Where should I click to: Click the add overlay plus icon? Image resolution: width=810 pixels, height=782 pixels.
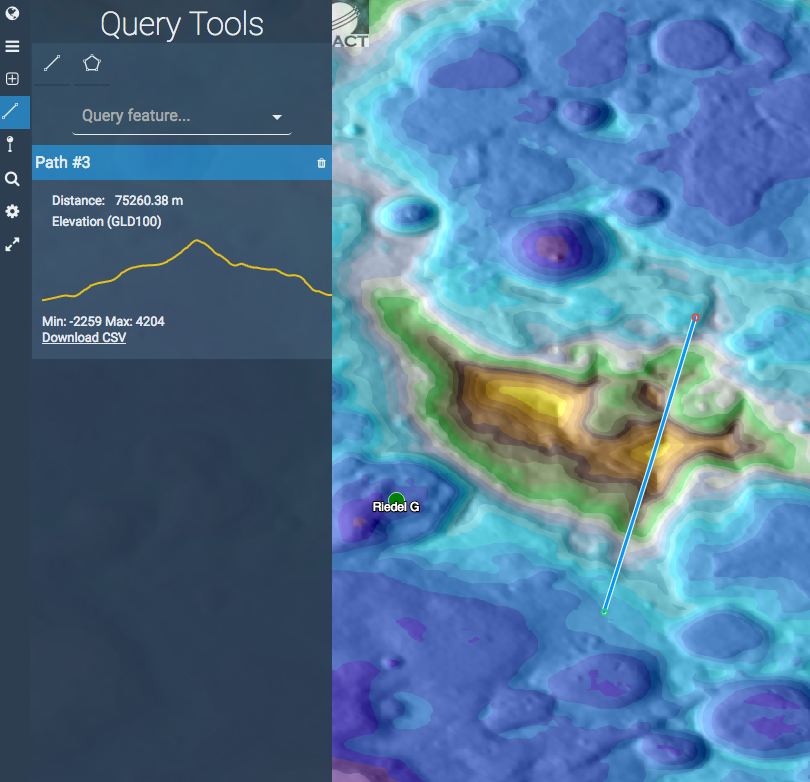(13, 78)
